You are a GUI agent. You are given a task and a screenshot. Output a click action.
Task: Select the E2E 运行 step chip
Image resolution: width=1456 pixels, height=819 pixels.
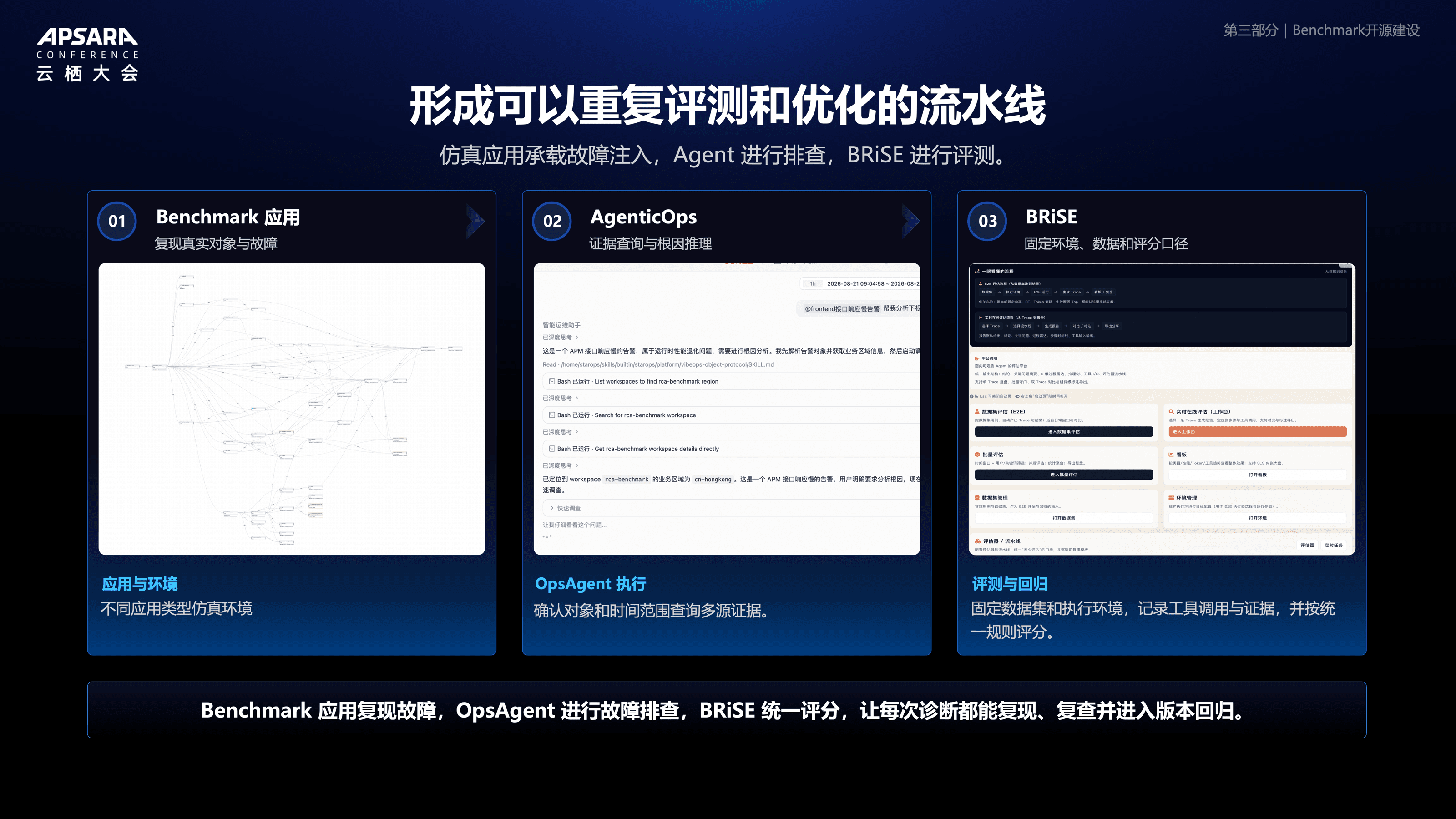click(1041, 292)
